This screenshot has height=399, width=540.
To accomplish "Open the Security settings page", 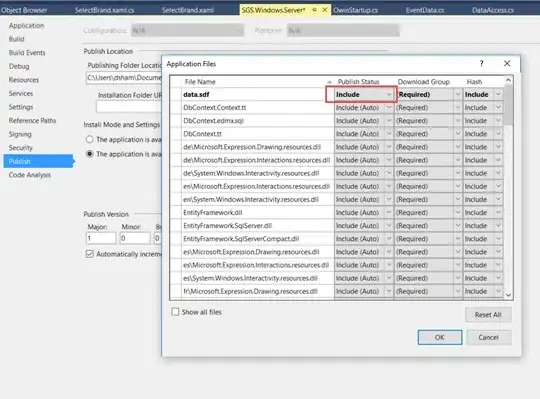I will coord(21,148).
